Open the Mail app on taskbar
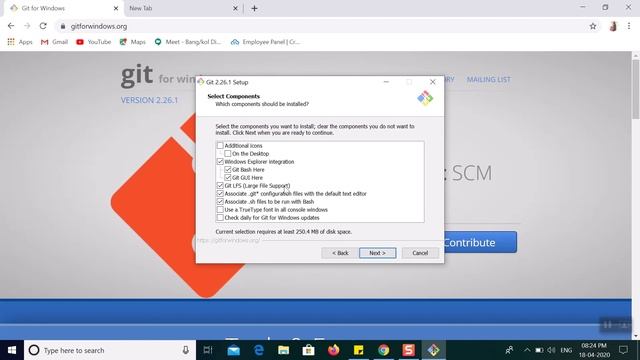 coord(233,350)
